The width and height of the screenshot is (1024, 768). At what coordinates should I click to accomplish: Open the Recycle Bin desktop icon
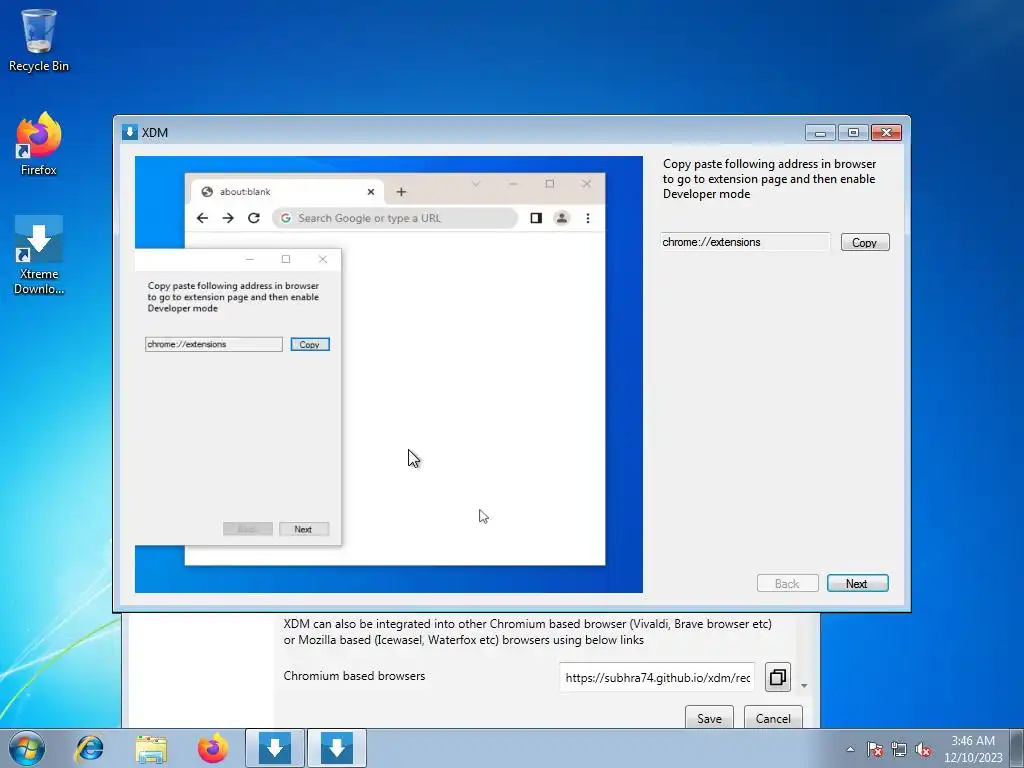pyautogui.click(x=39, y=40)
